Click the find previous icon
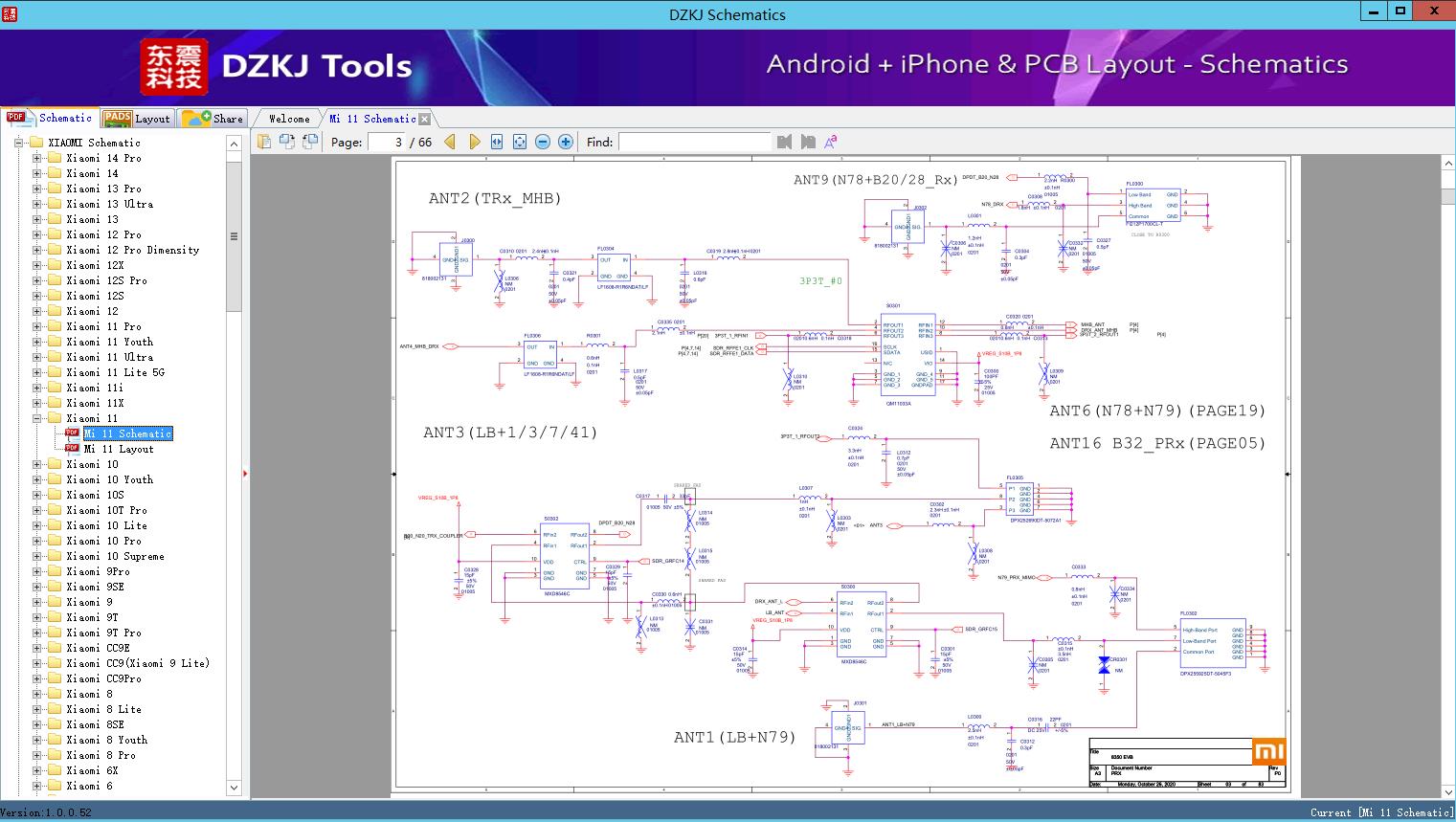This screenshot has height=822, width=1456. [x=785, y=142]
